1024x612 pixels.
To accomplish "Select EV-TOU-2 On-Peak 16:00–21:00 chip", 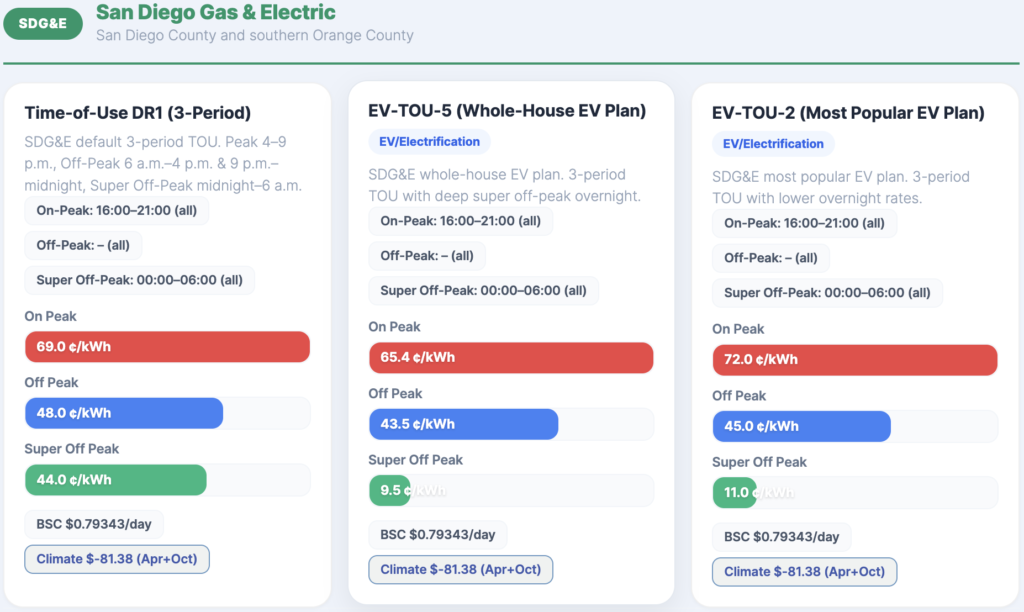I will 804,224.
